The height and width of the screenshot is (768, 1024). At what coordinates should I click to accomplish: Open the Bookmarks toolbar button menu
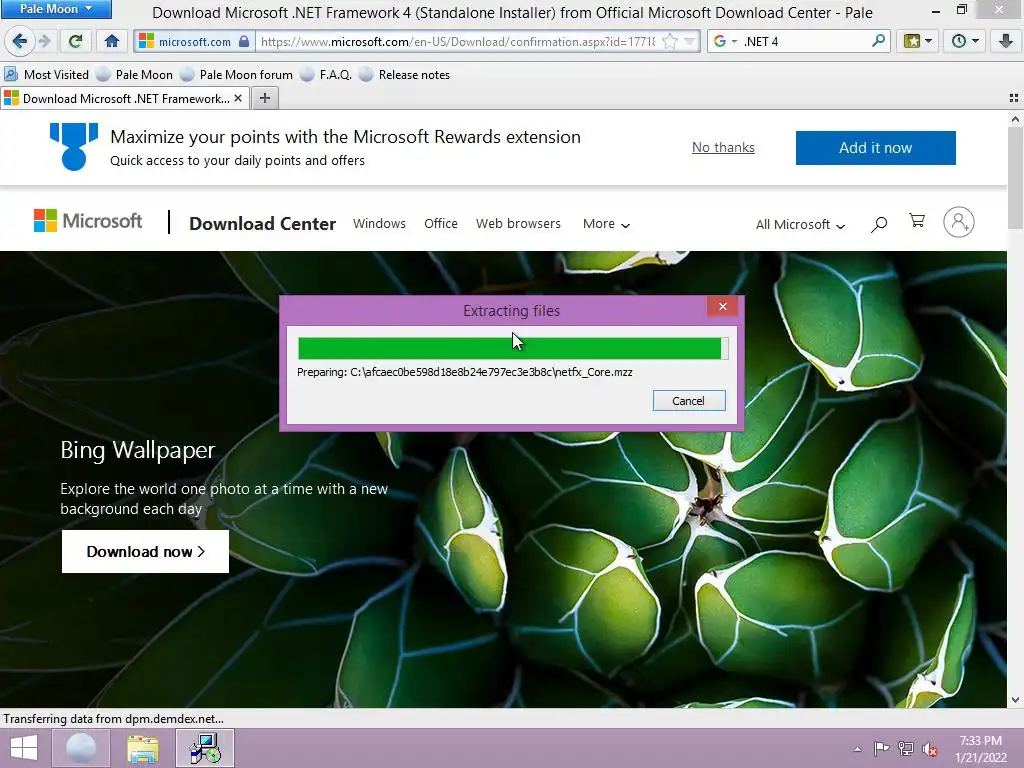click(918, 41)
